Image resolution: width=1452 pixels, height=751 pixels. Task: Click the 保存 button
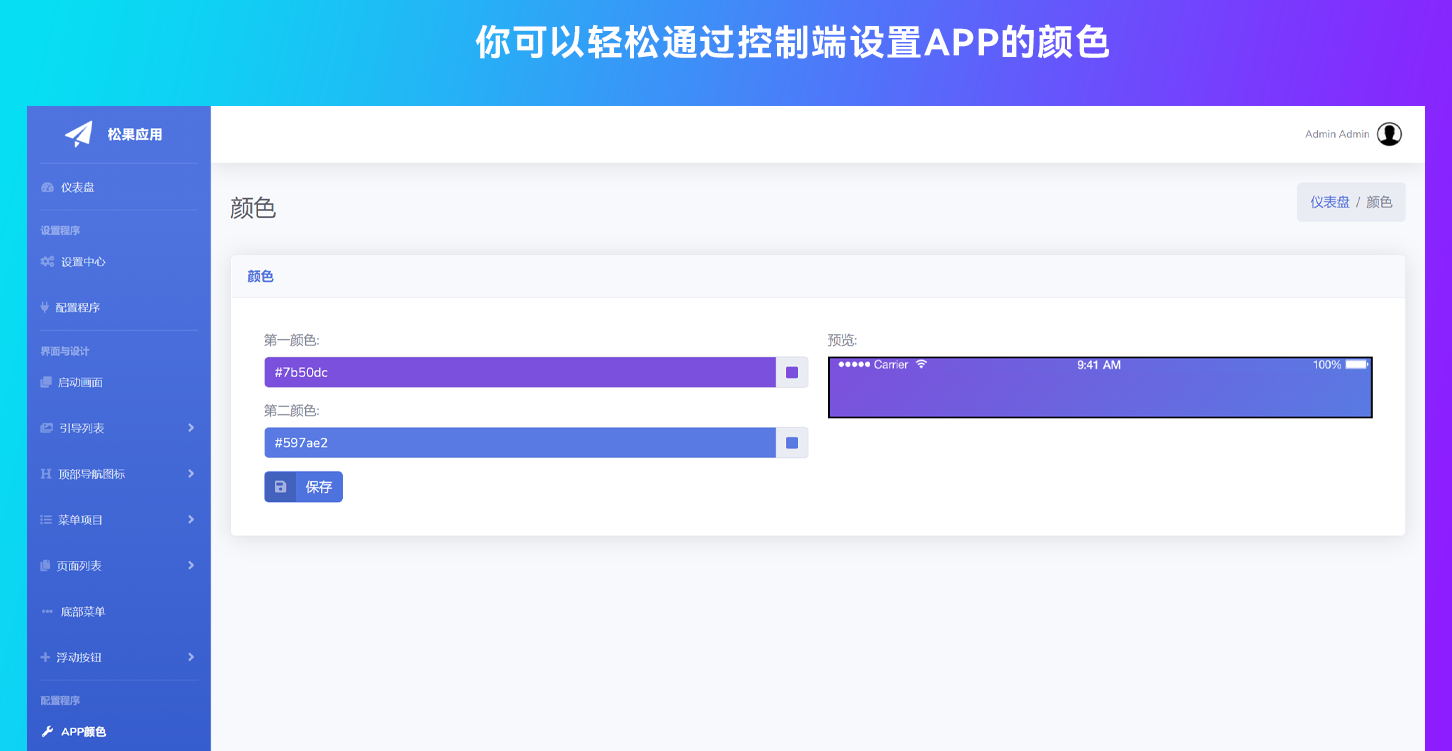(x=303, y=487)
